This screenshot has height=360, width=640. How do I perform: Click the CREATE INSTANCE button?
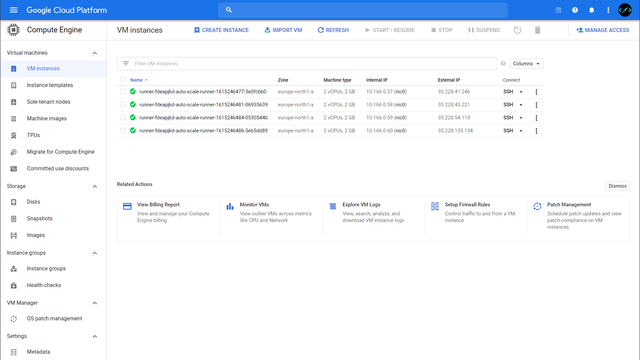[x=221, y=30]
